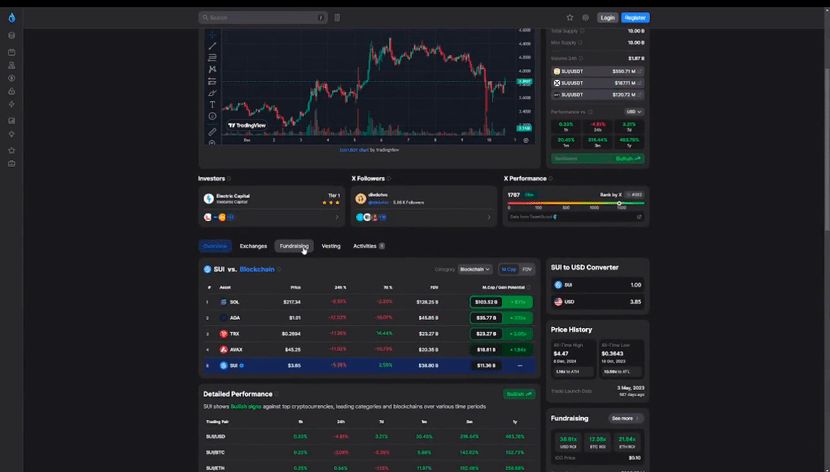Select the Fibonacci retracement tool in the chart

point(212,58)
